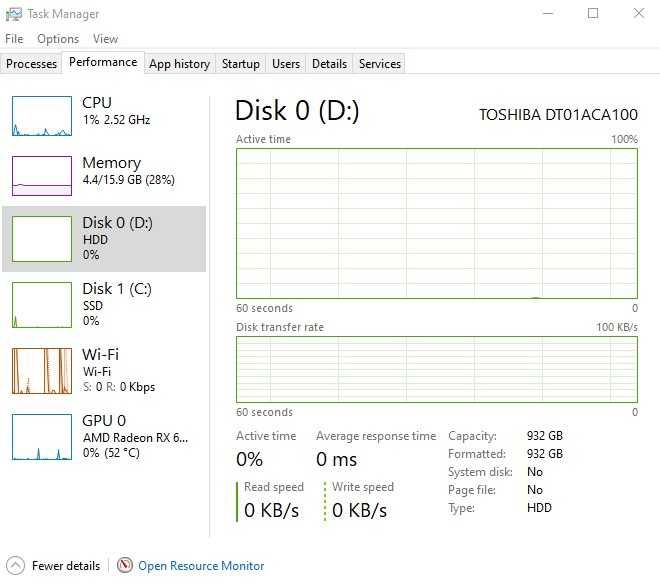Click the Task Manager title bar icon
The image size is (660, 586).
click(x=14, y=14)
